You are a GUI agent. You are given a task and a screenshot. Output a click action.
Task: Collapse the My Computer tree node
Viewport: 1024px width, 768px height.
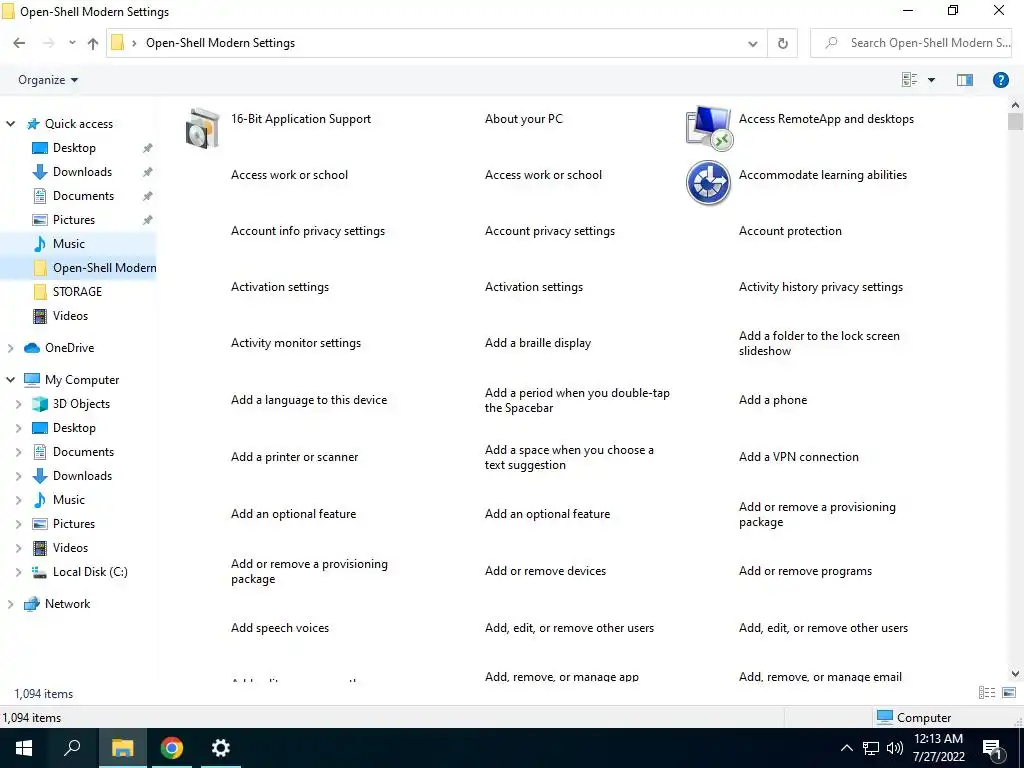coord(10,379)
